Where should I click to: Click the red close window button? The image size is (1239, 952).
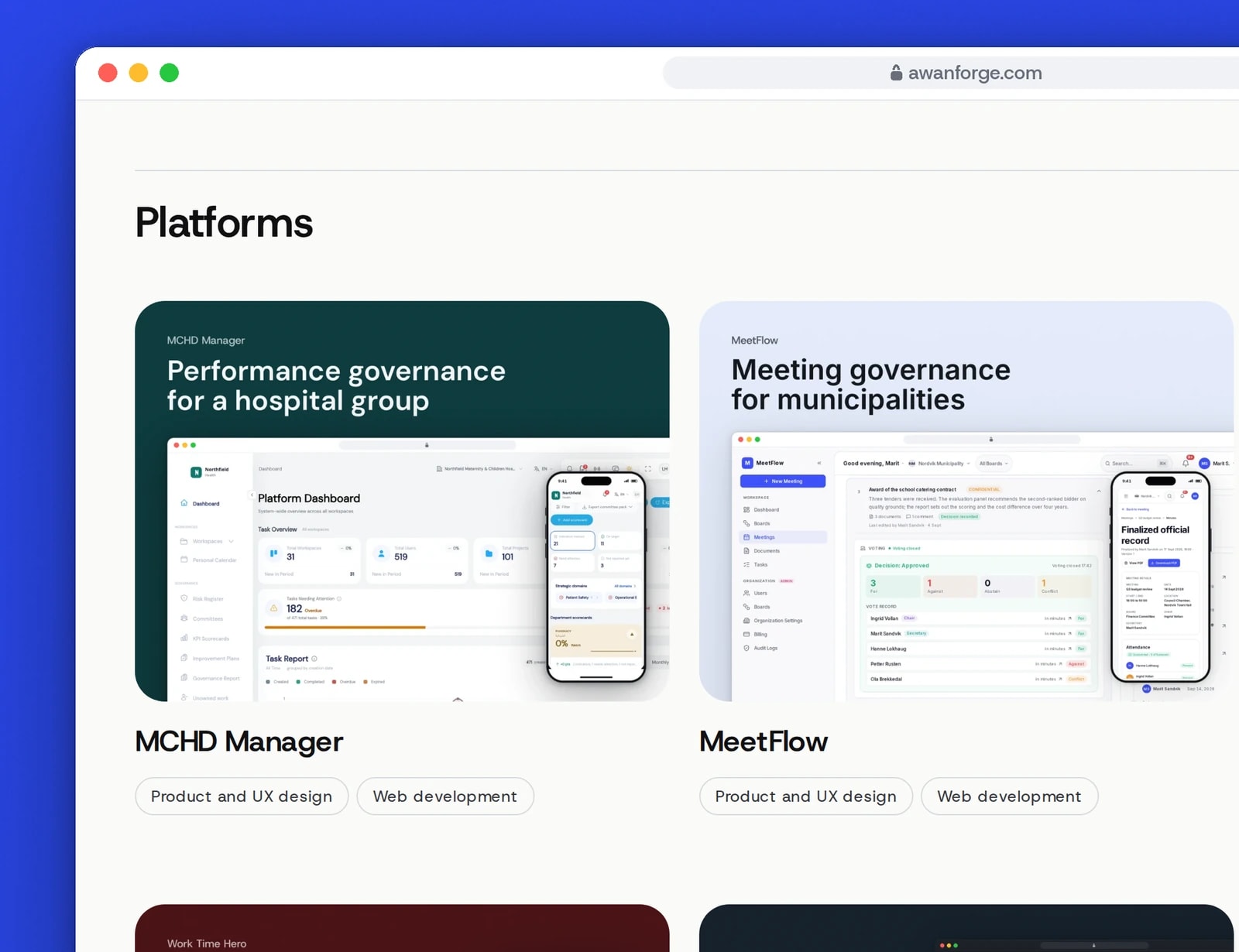coord(108,73)
